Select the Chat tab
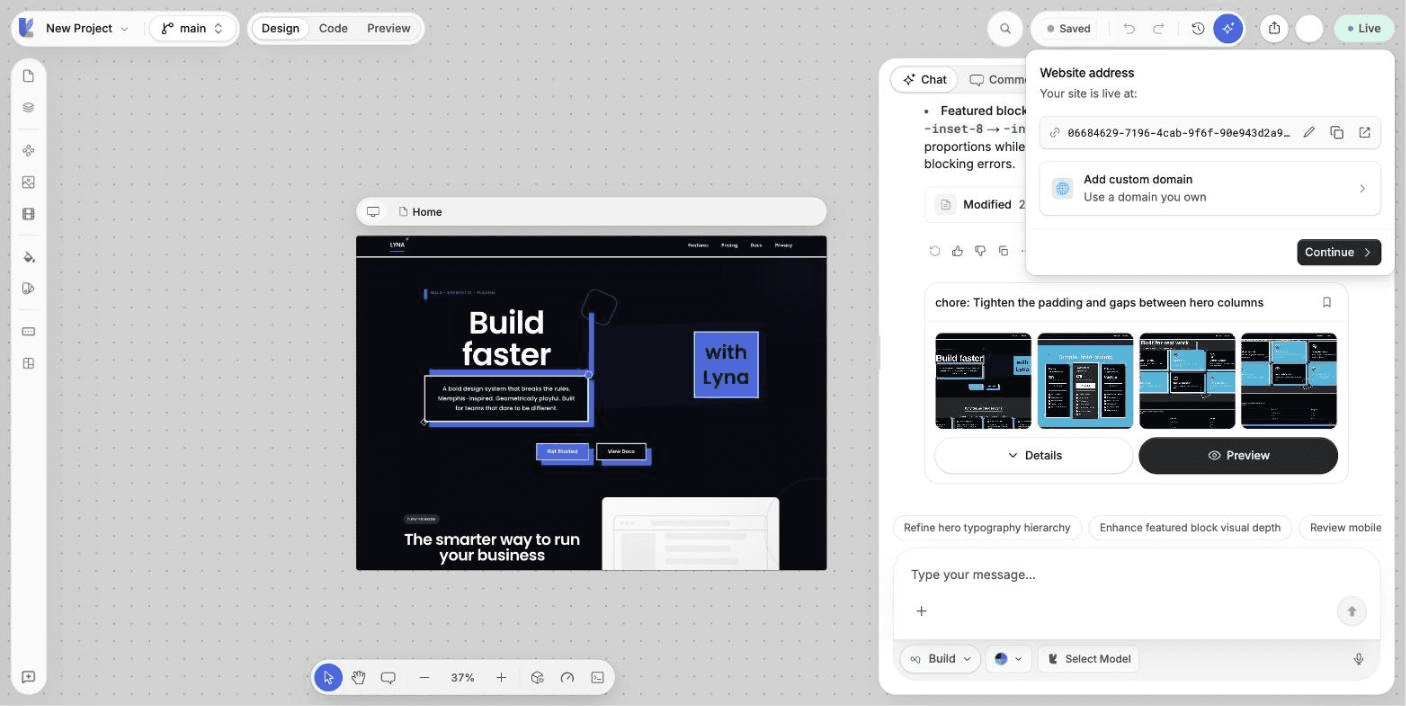 (x=924, y=80)
